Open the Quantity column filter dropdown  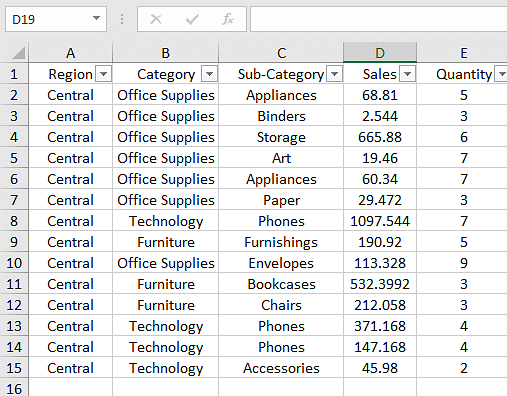coord(502,74)
